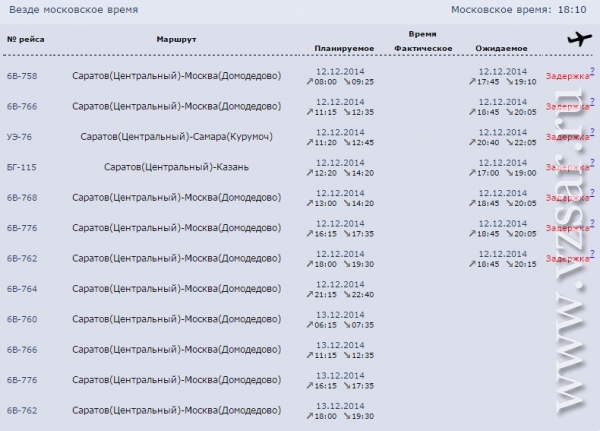Viewport: 600px width, 431px height.
Task: Click the "Планируемое" time column header
Action: click(344, 48)
